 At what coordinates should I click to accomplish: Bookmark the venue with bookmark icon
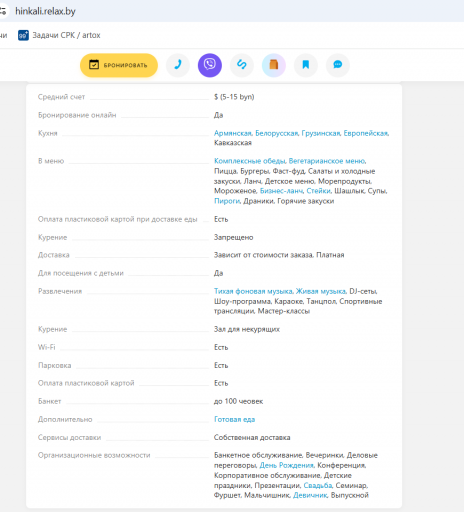tap(306, 65)
